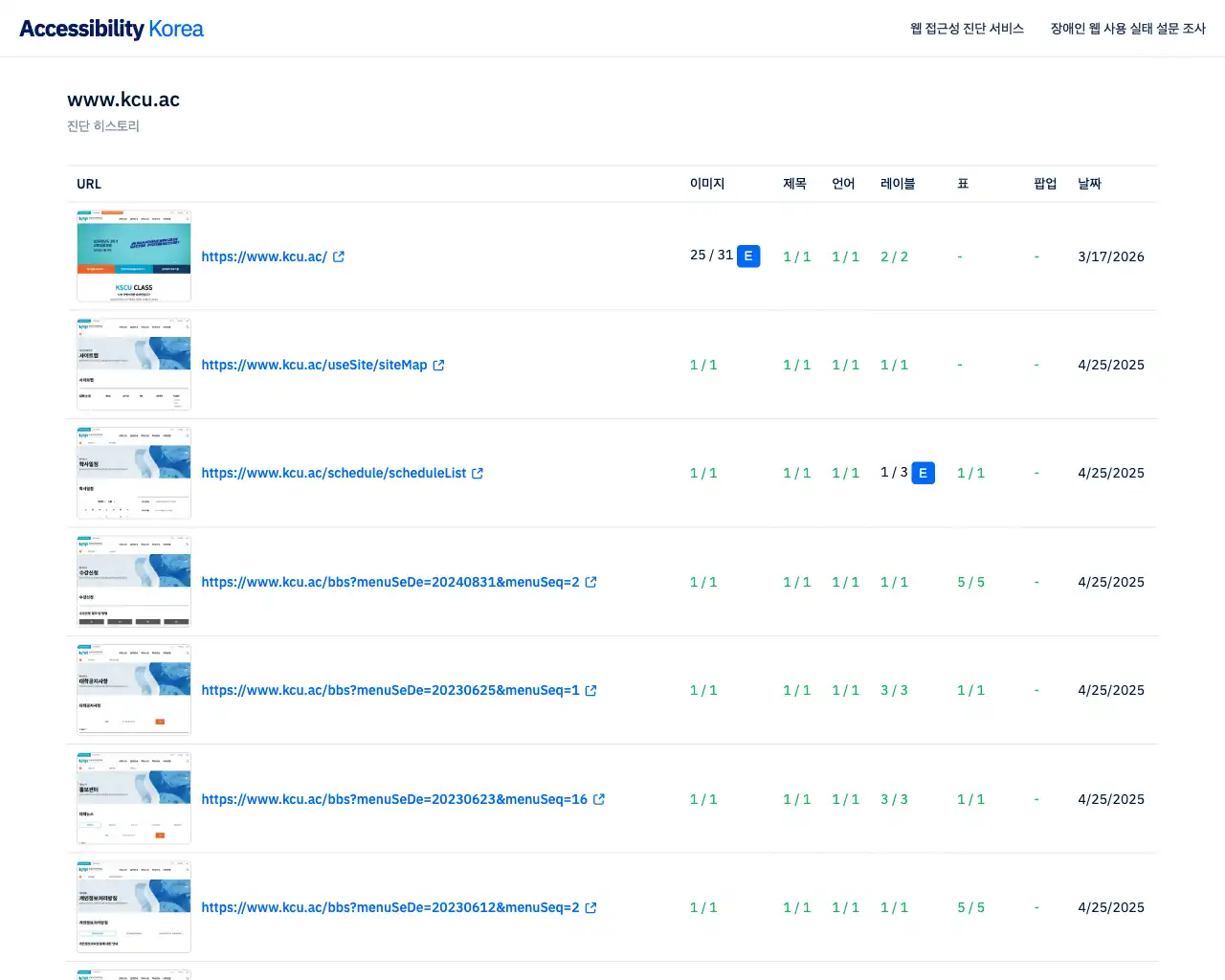Image resolution: width=1225 pixels, height=980 pixels.
Task: Click blue E badge next to 1 / 3
Action: point(923,473)
